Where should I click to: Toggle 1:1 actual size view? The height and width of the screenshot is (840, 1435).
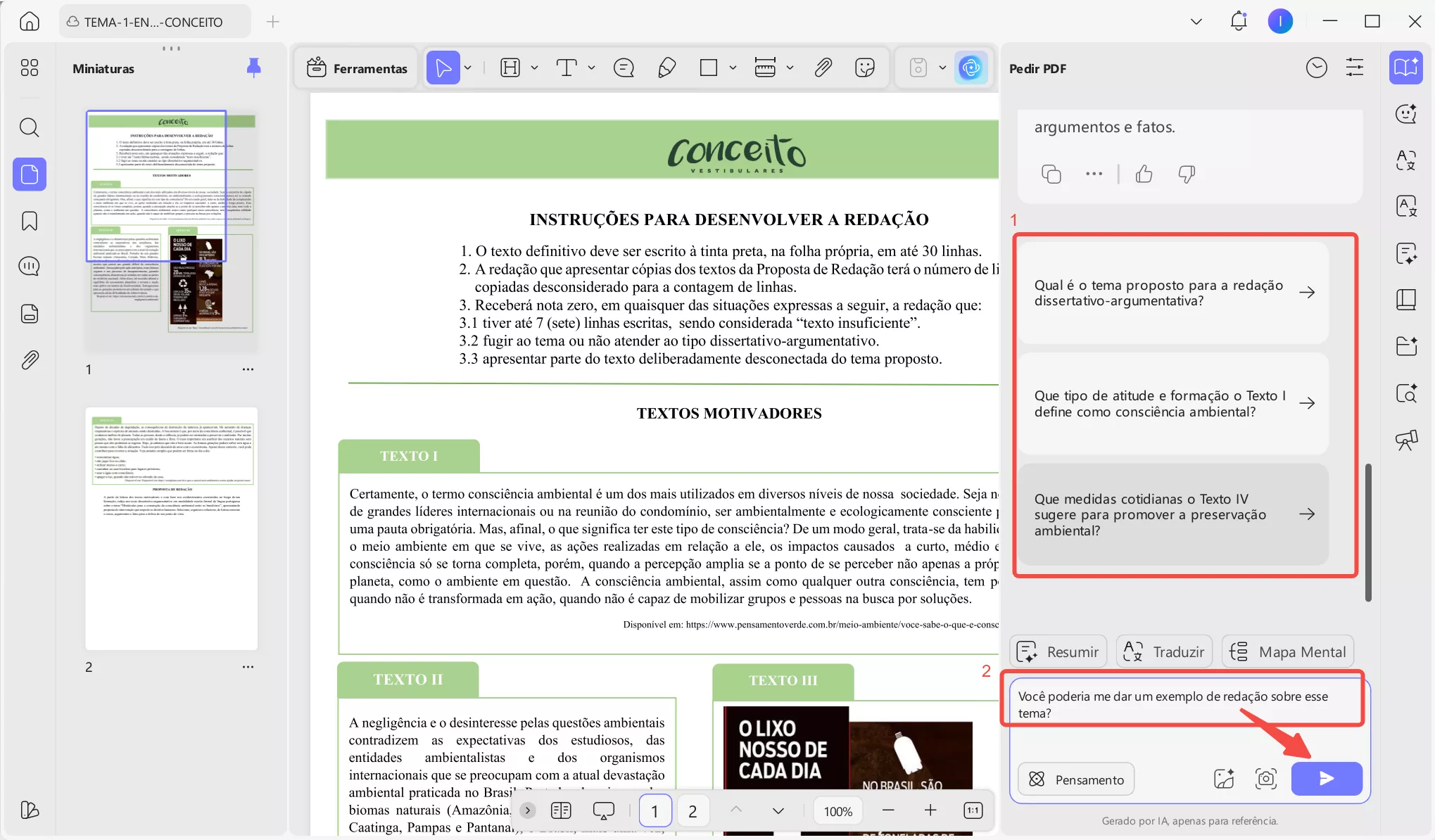tap(972, 810)
